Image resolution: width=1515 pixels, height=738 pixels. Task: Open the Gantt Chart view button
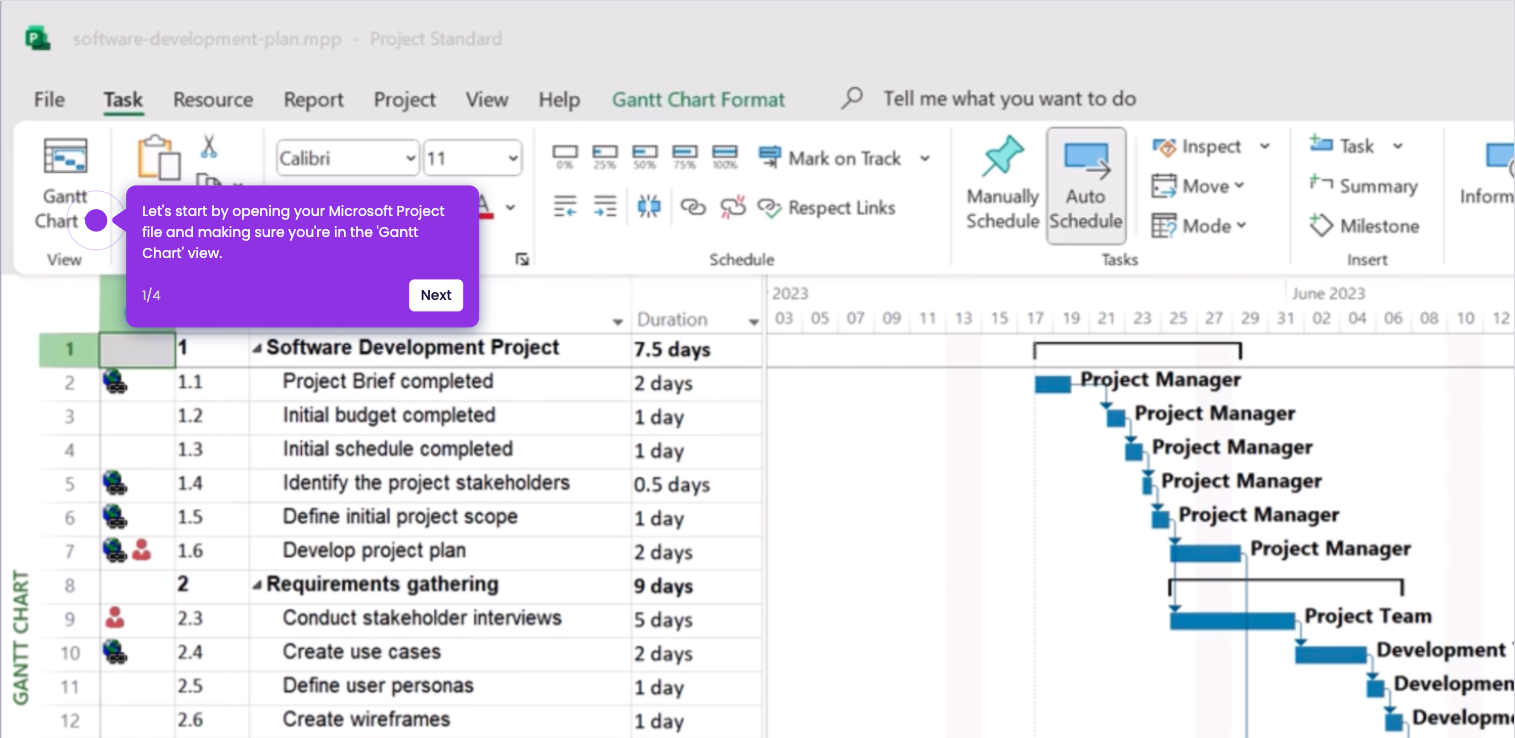[x=65, y=185]
